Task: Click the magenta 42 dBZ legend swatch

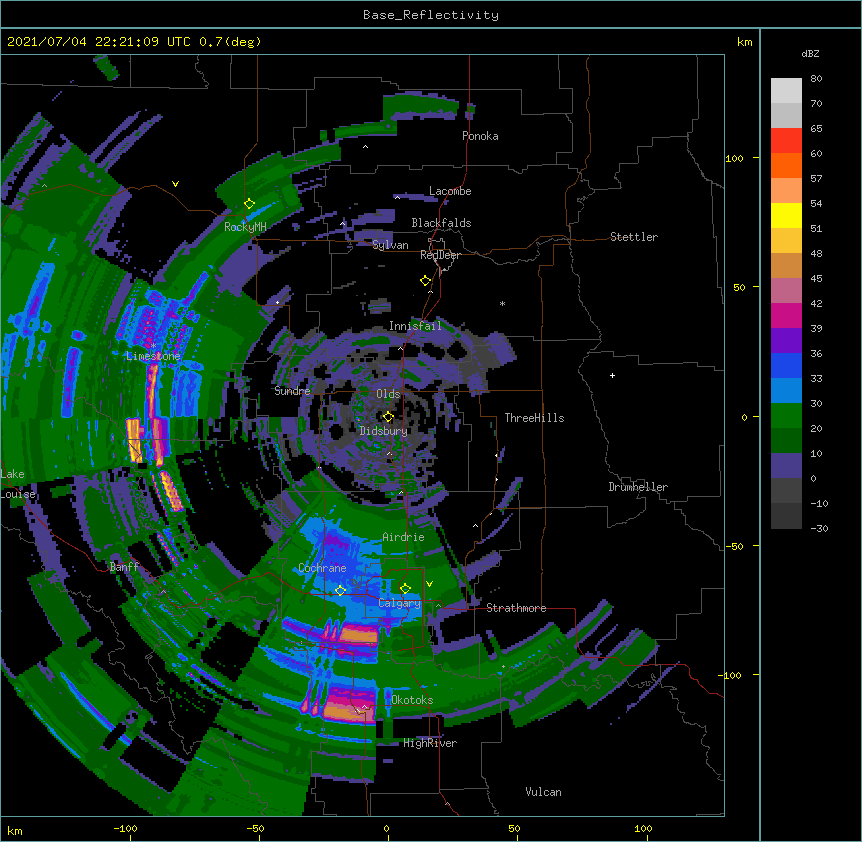Action: [x=786, y=315]
